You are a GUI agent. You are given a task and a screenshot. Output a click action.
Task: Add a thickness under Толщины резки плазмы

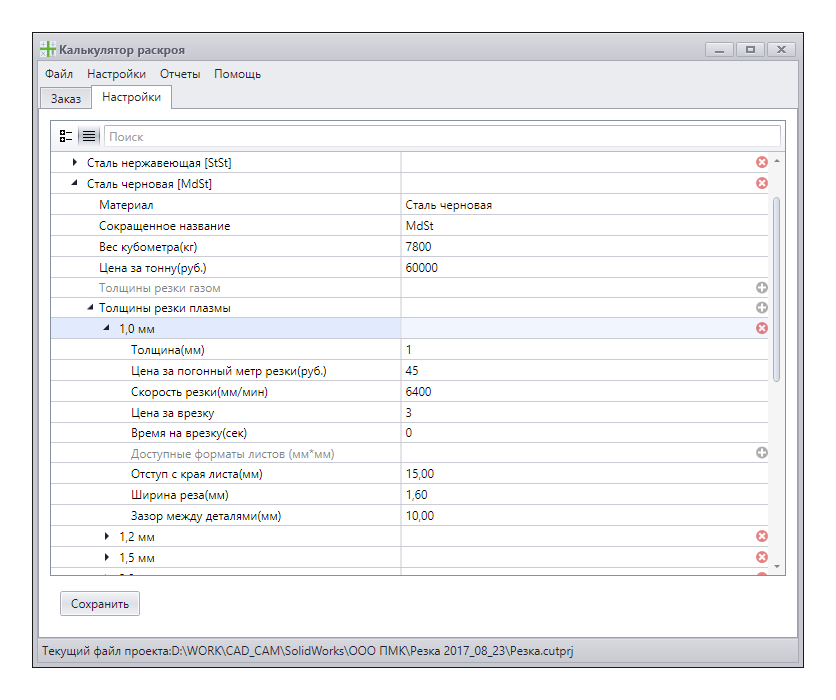pos(762,308)
